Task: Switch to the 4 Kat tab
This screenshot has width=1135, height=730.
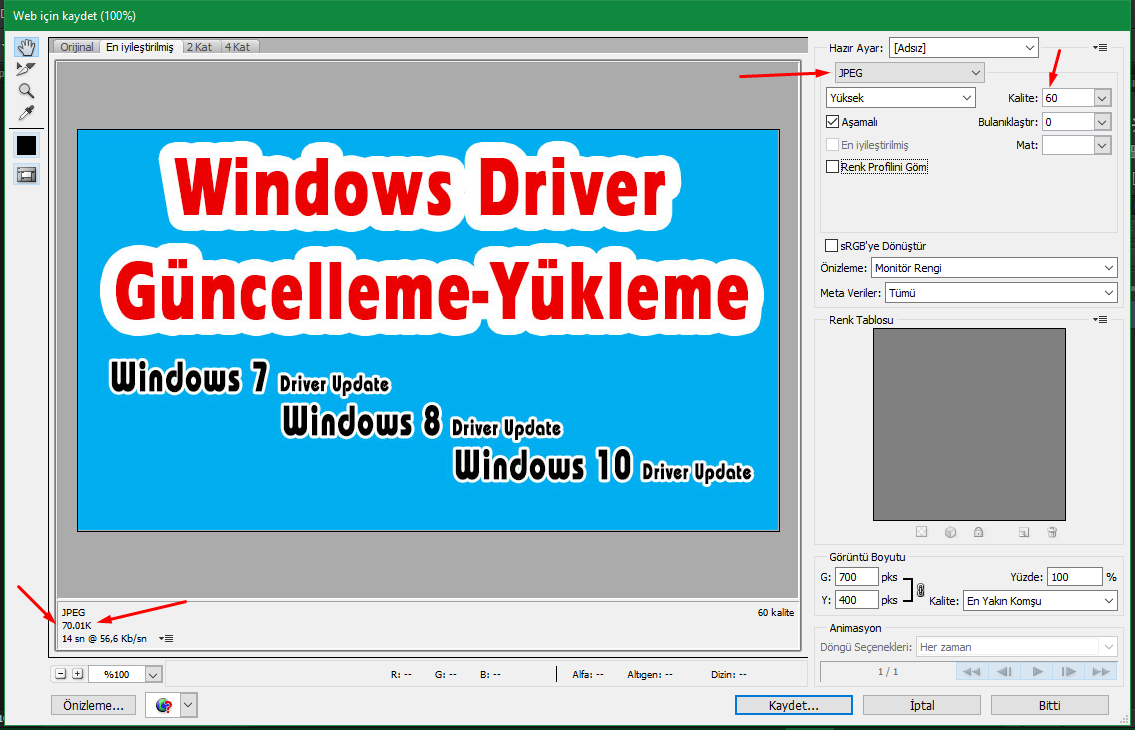Action: click(237, 47)
